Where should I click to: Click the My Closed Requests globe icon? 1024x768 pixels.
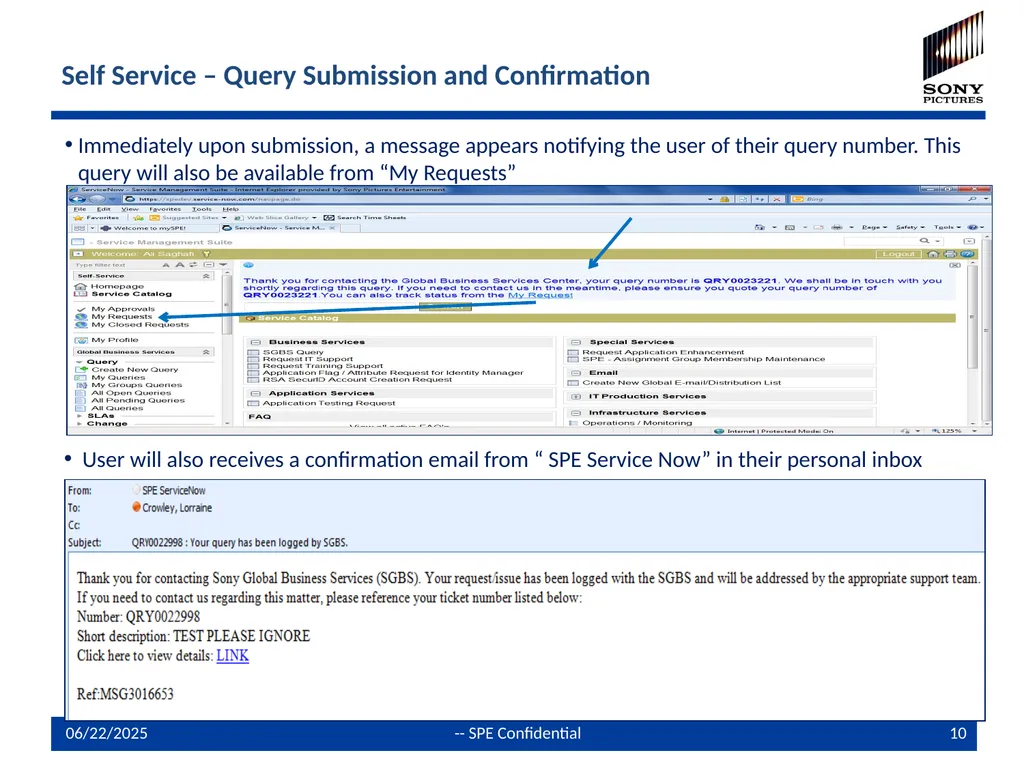pos(81,325)
